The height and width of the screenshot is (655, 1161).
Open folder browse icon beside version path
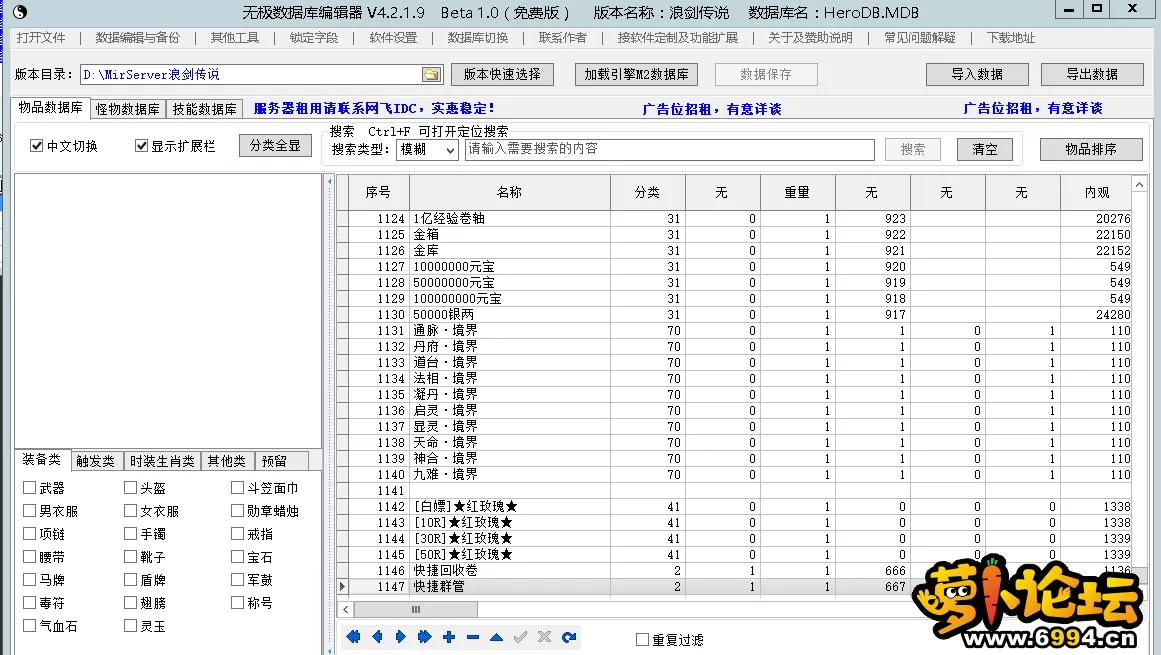click(x=431, y=74)
